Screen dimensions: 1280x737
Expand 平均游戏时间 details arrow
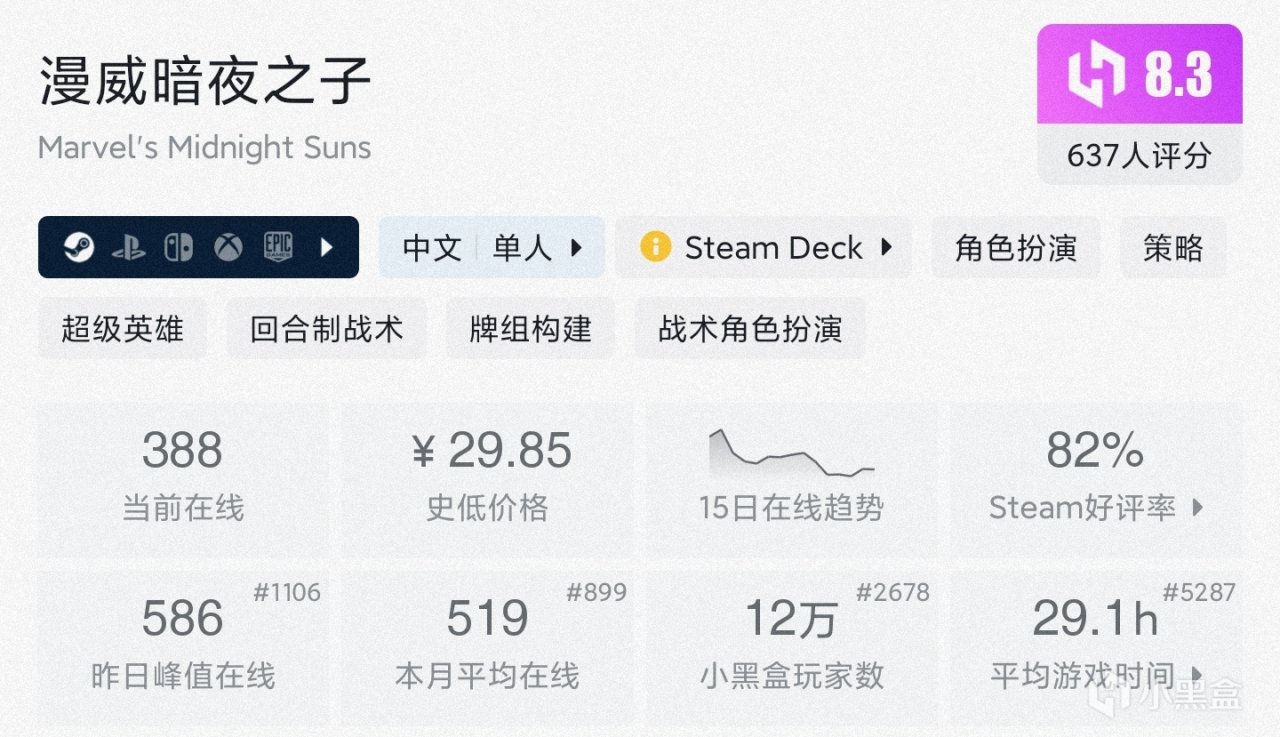(x=1198, y=676)
